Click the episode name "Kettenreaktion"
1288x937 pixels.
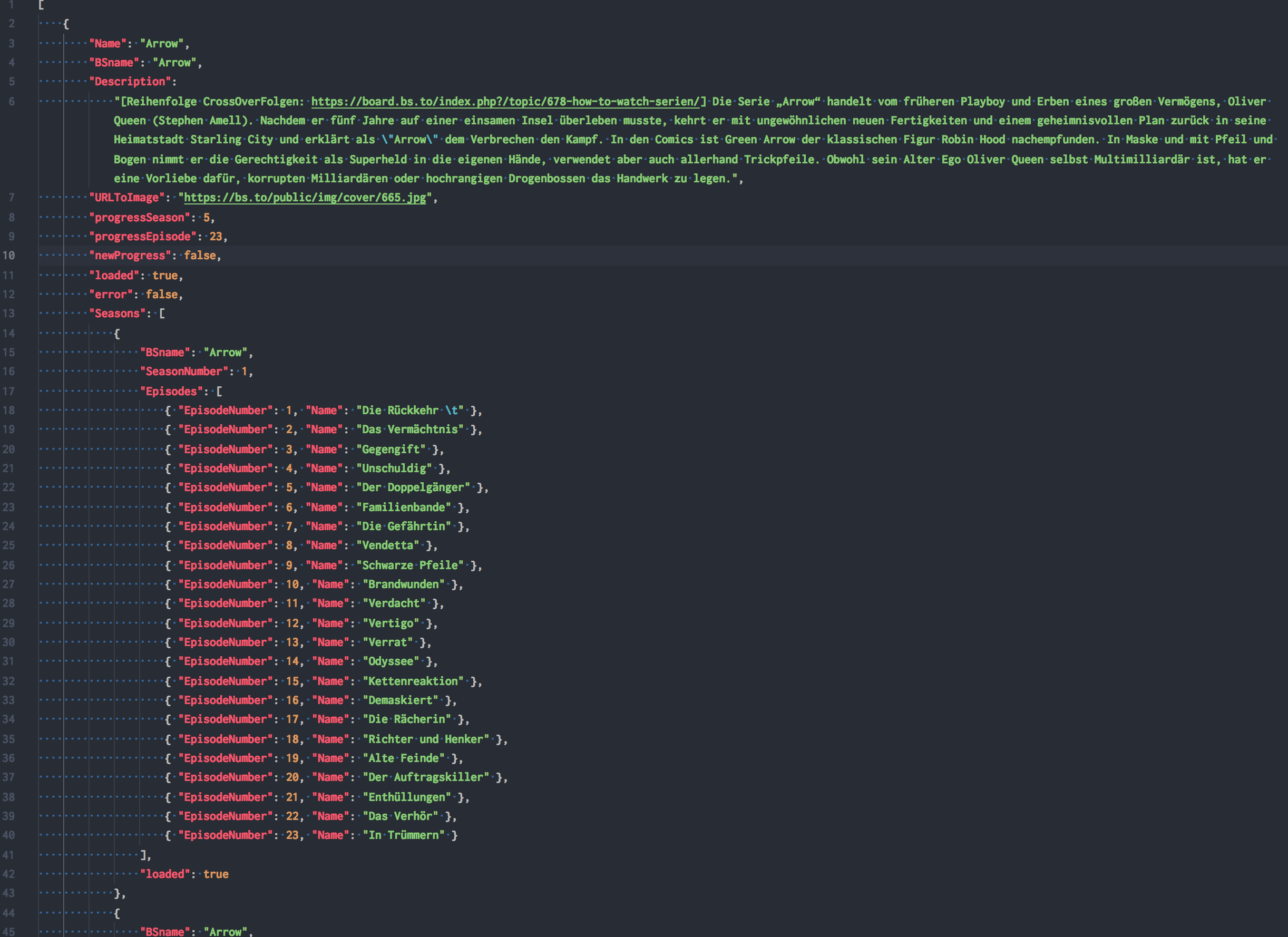[x=413, y=681]
